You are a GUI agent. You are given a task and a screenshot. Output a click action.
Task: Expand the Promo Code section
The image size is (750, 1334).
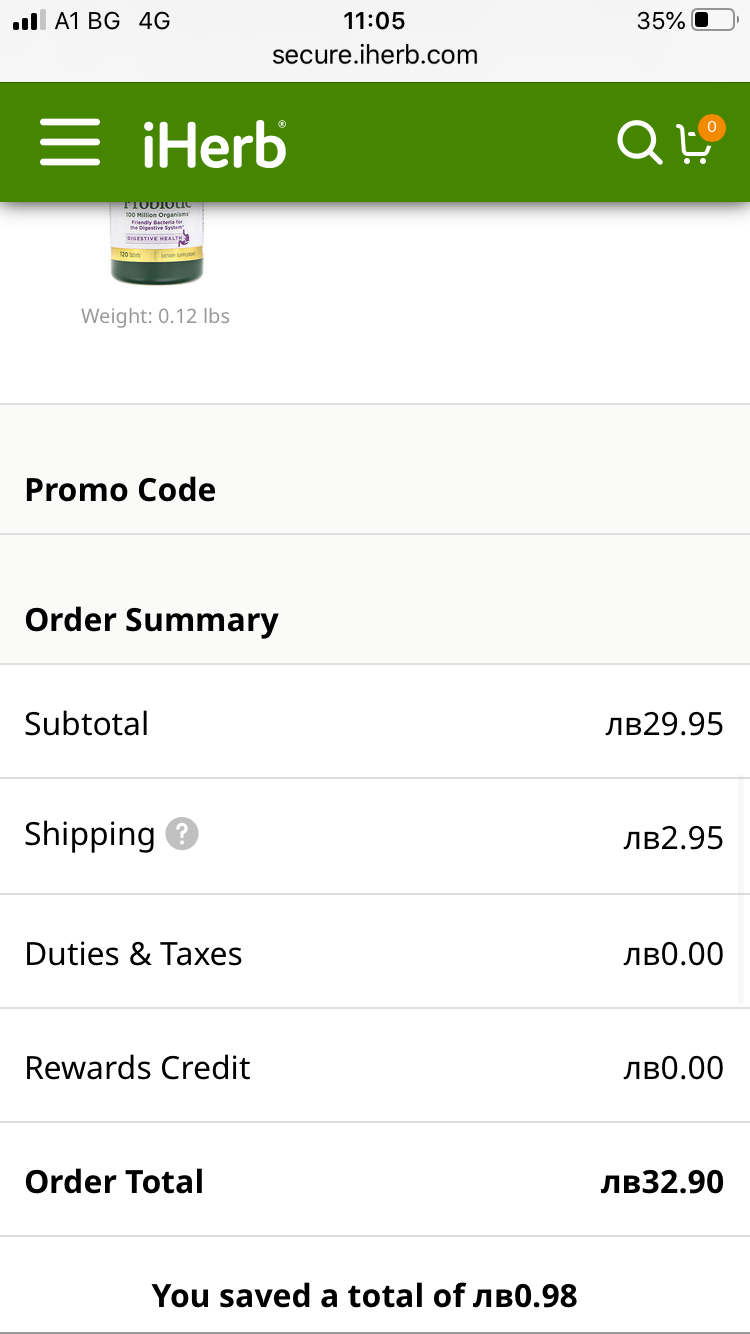click(x=120, y=490)
